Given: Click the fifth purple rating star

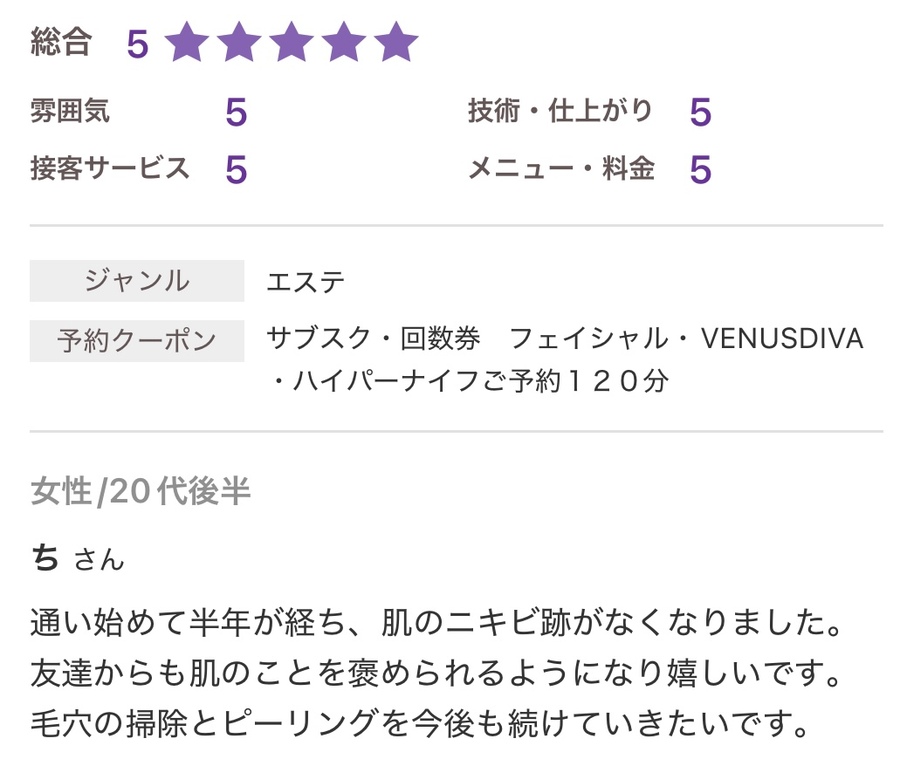Looking at the screenshot, I should (x=397, y=43).
